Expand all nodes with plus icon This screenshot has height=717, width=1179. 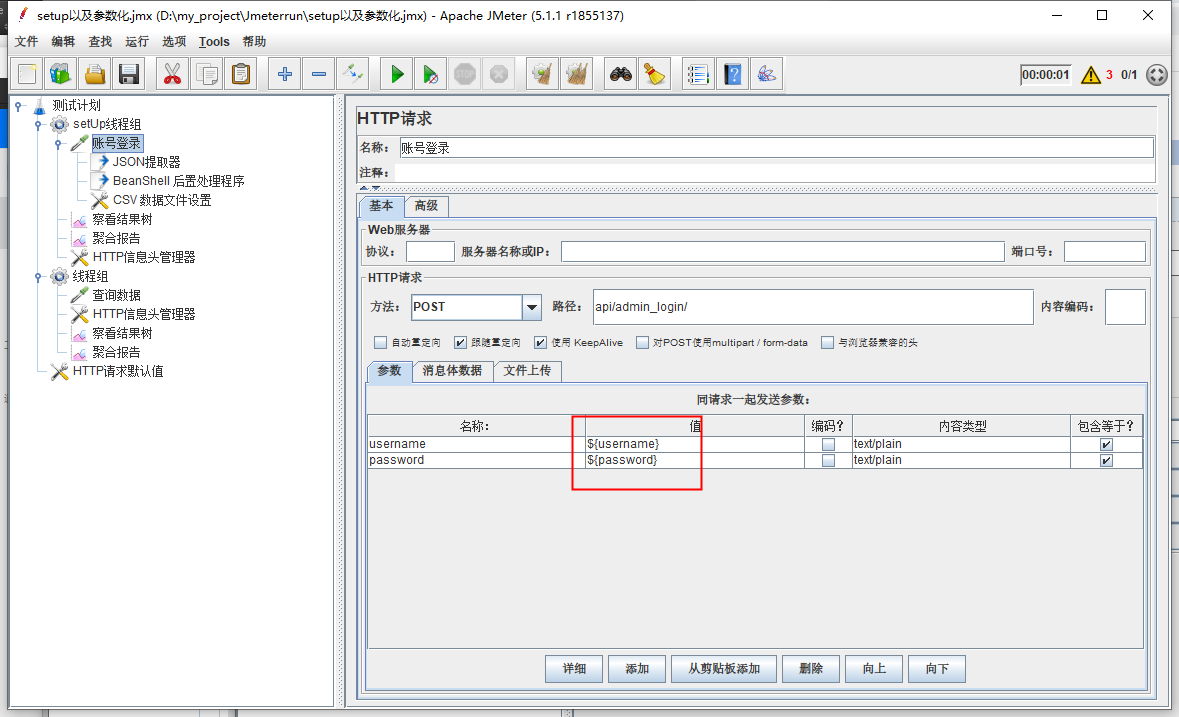coord(285,74)
